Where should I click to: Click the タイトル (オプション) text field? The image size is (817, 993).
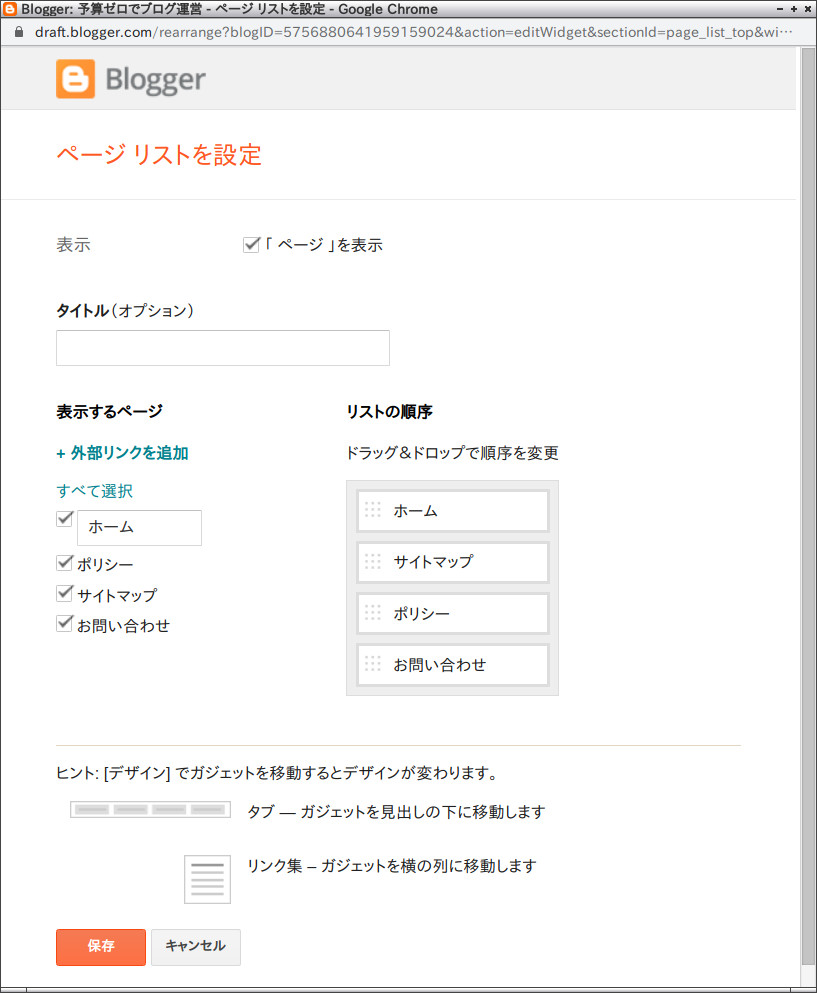coord(223,348)
